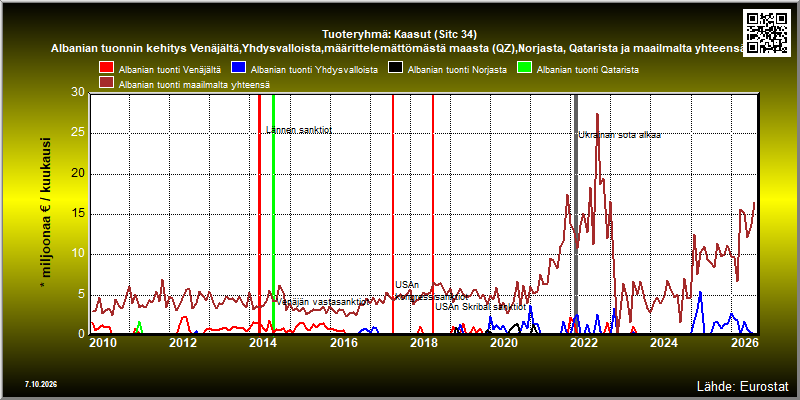Click x-axis year 2026
The width and height of the screenshot is (800, 400).
(x=743, y=343)
